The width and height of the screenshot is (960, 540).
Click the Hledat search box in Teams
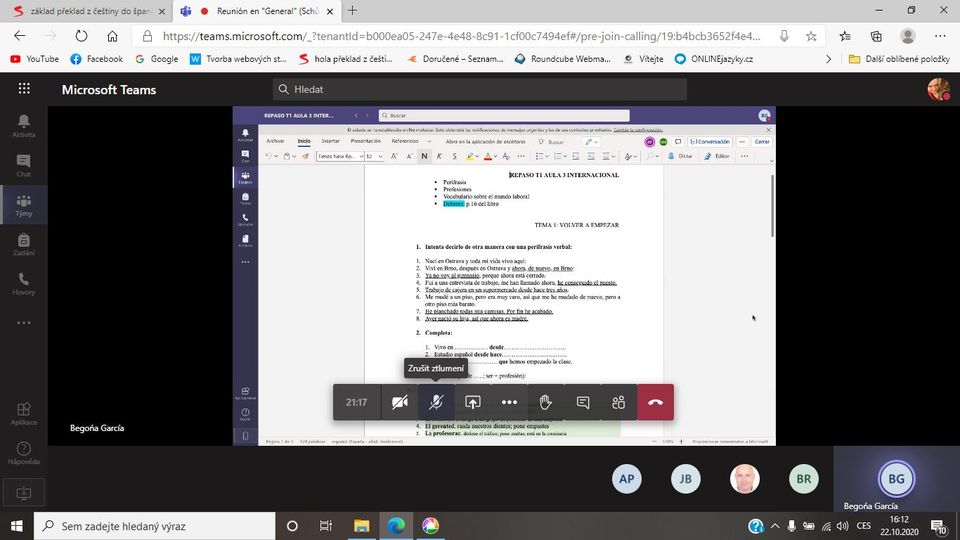480,89
